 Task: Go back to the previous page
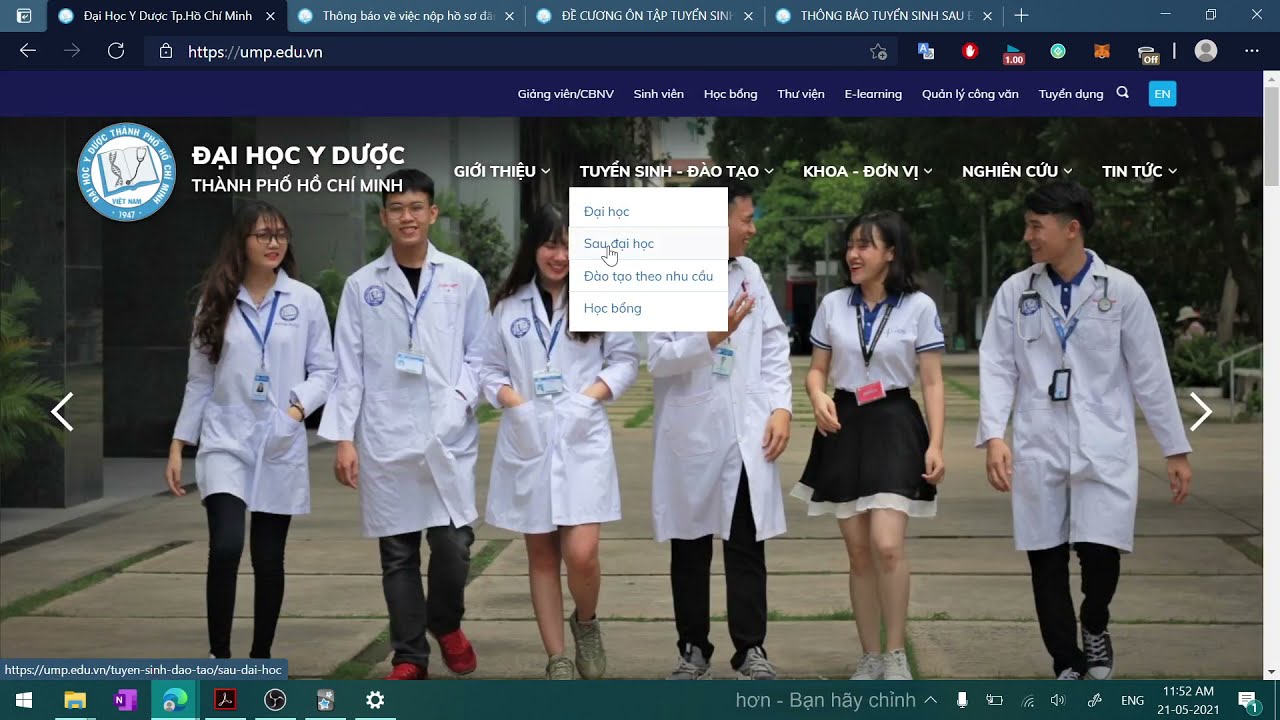(x=28, y=51)
